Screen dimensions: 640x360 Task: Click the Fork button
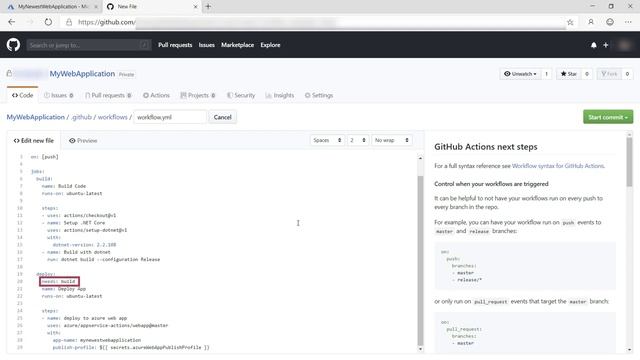coord(609,74)
